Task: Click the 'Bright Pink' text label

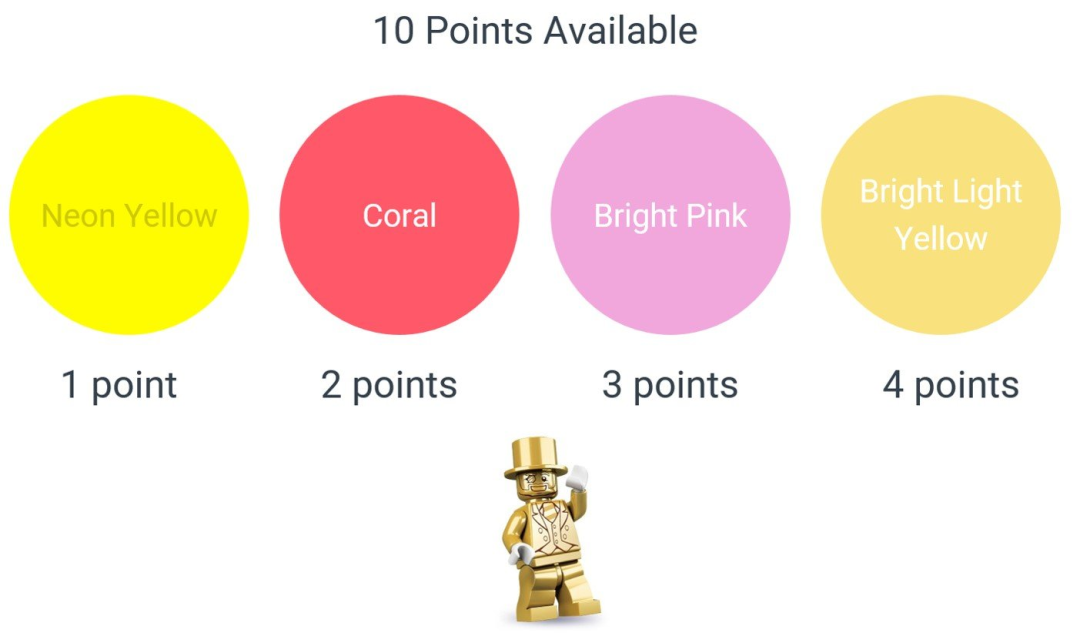Action: [x=670, y=216]
